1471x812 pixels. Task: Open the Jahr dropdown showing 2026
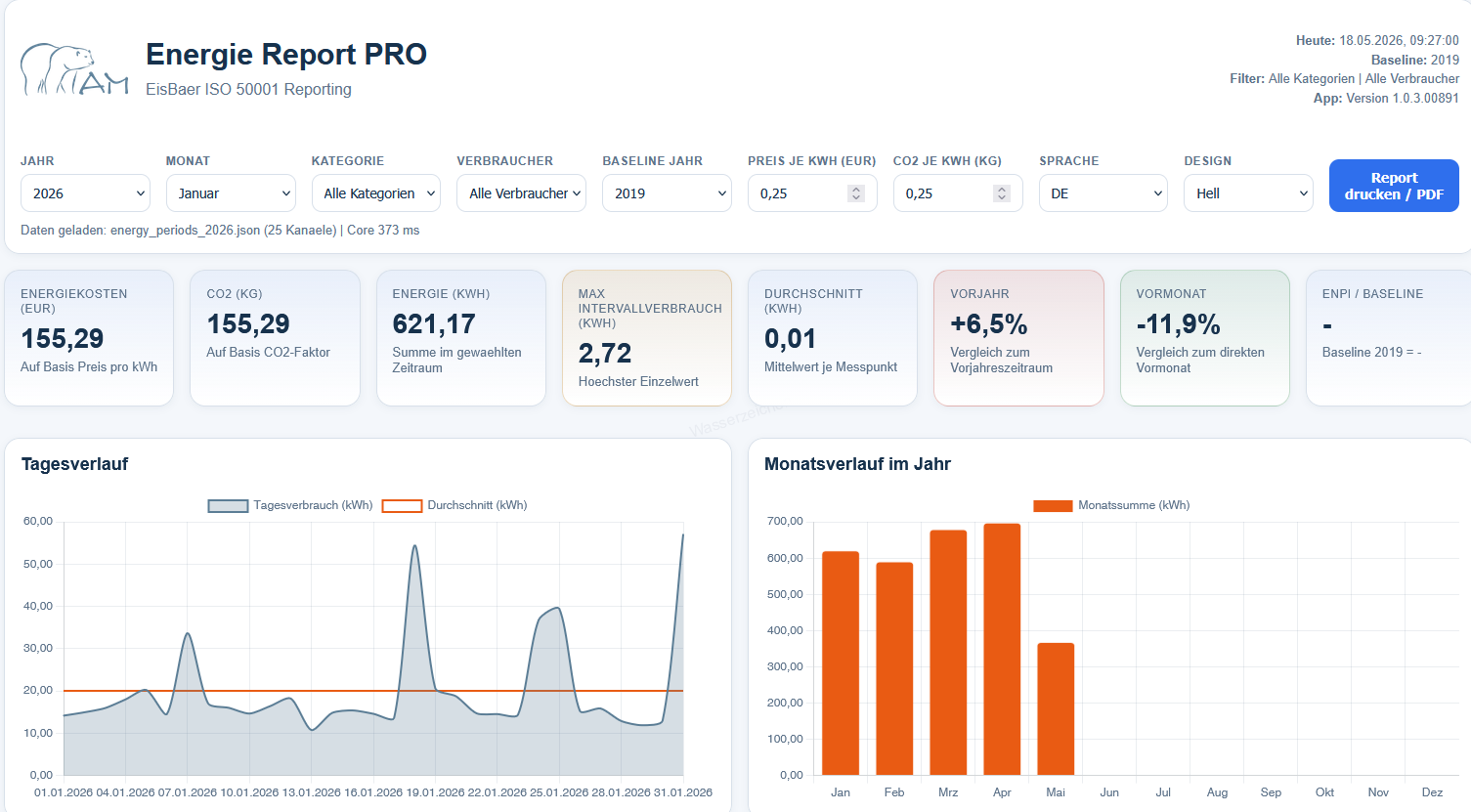(85, 193)
